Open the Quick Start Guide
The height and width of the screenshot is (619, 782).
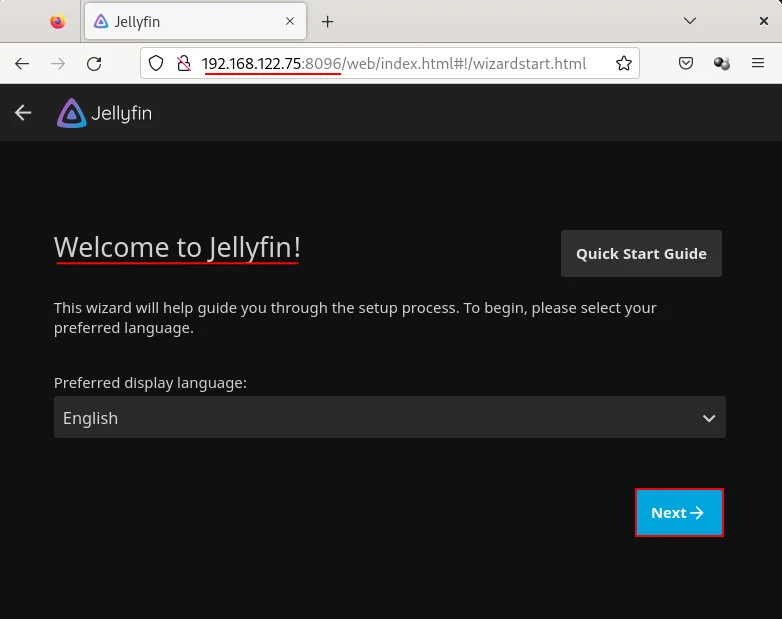pos(641,253)
